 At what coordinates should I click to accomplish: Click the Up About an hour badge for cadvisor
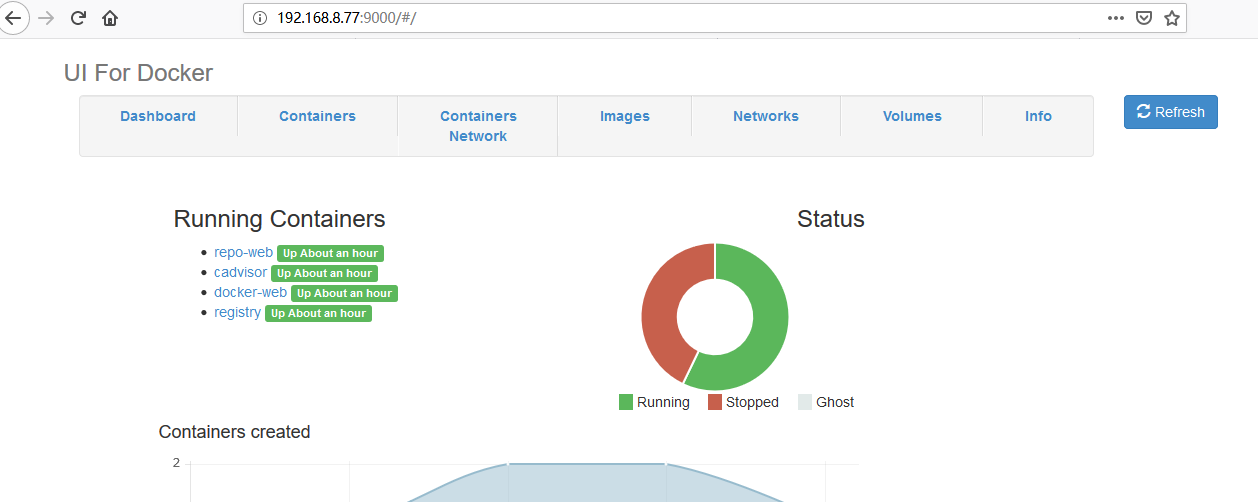click(x=324, y=274)
